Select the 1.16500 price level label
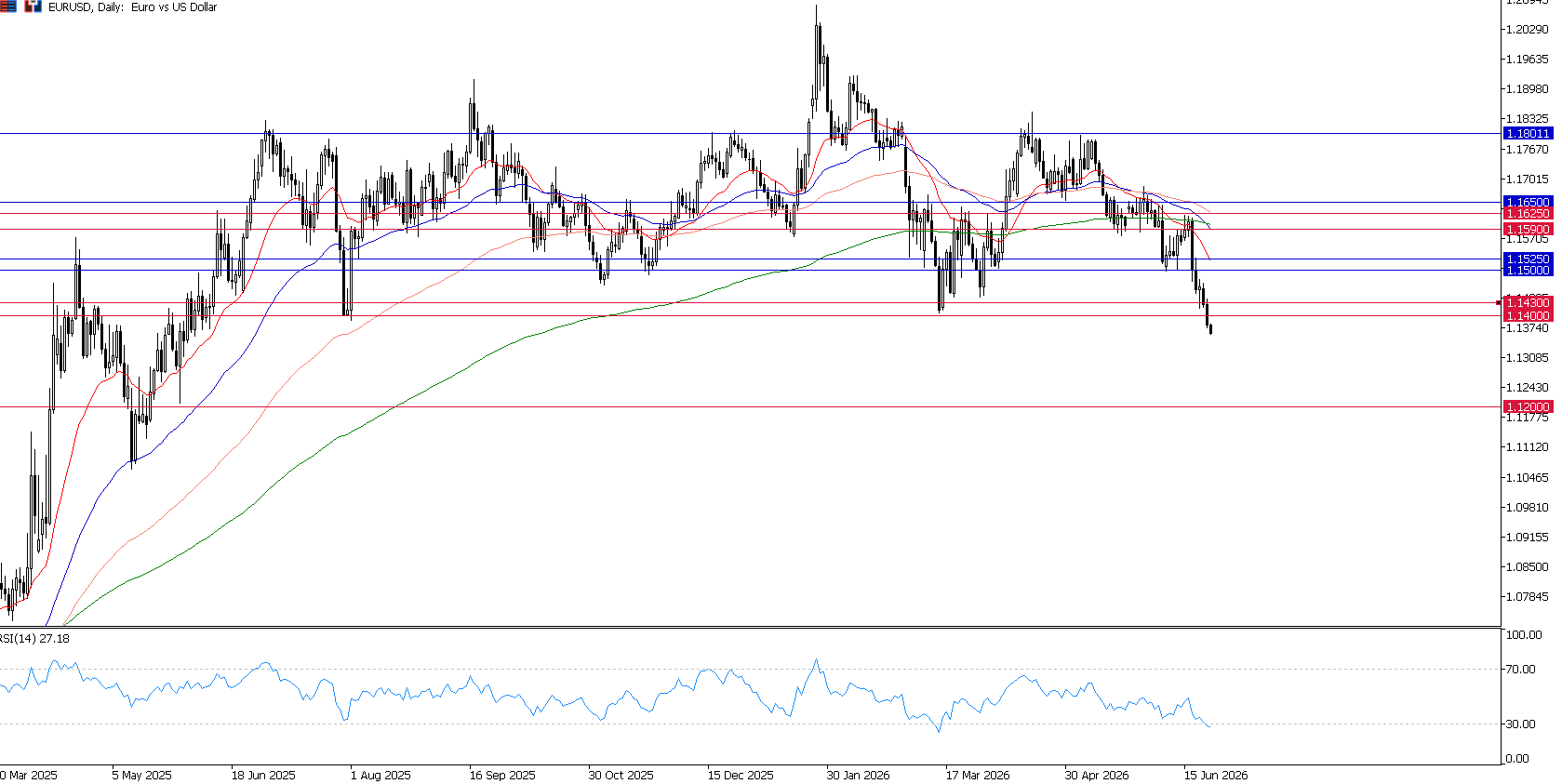 (1528, 202)
